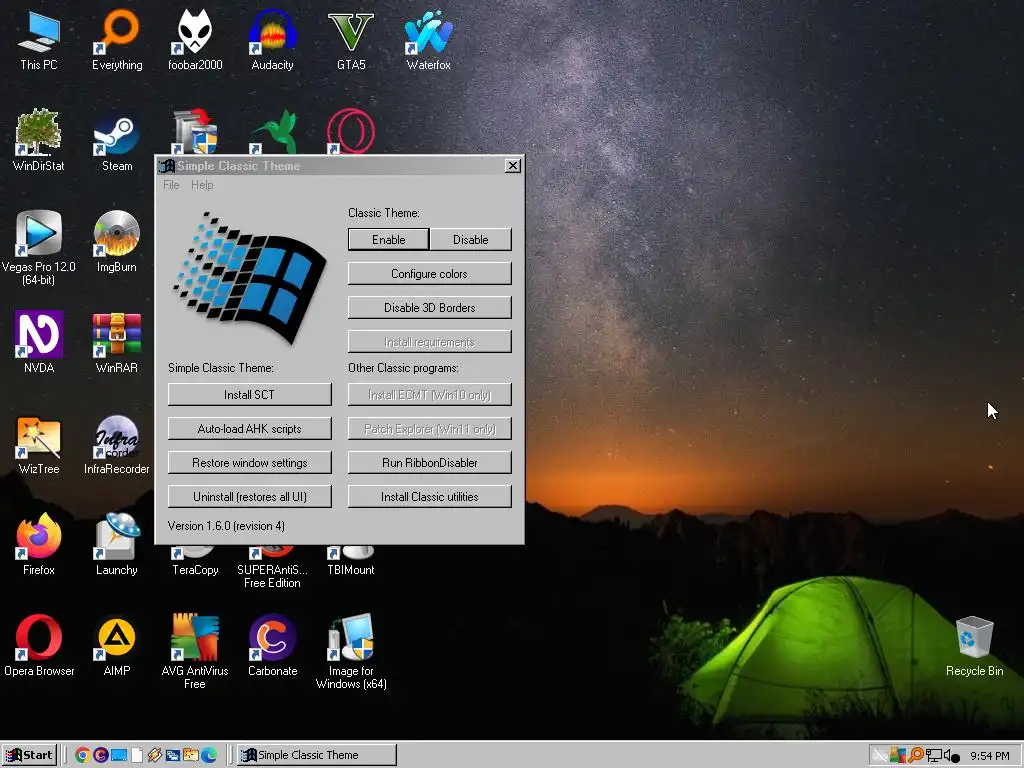Select the WinDirStat tree icon

tap(39, 140)
